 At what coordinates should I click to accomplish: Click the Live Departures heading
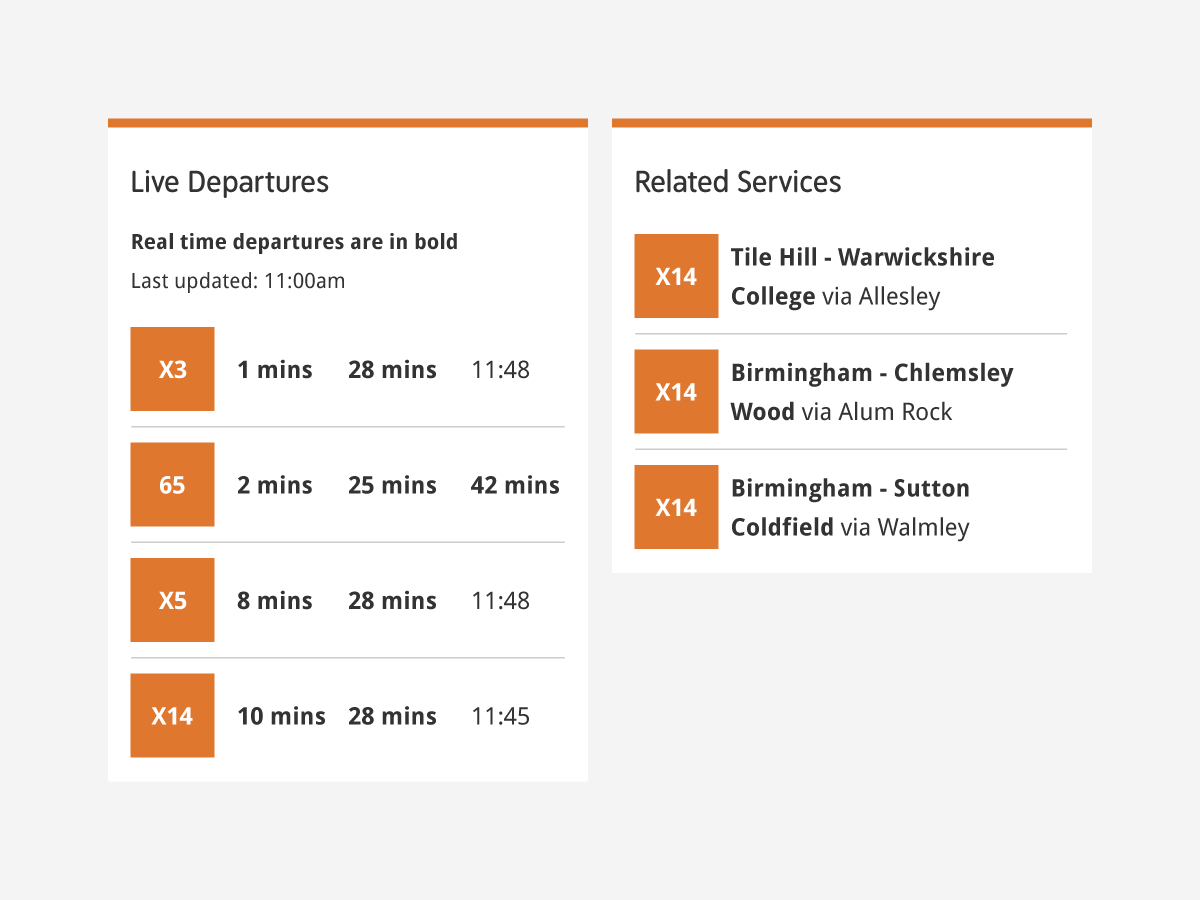pos(230,182)
